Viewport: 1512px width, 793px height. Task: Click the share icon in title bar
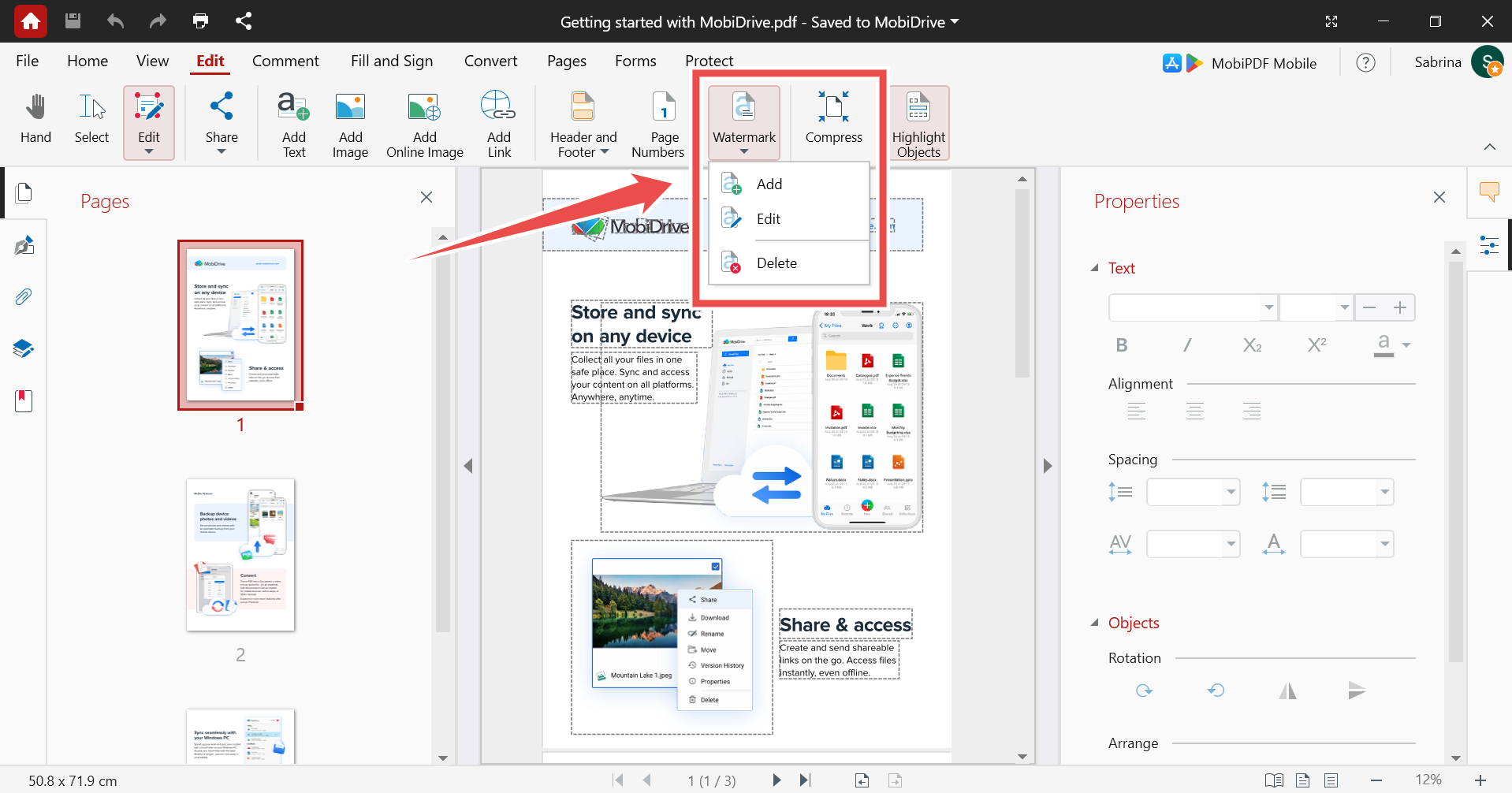pyautogui.click(x=244, y=21)
